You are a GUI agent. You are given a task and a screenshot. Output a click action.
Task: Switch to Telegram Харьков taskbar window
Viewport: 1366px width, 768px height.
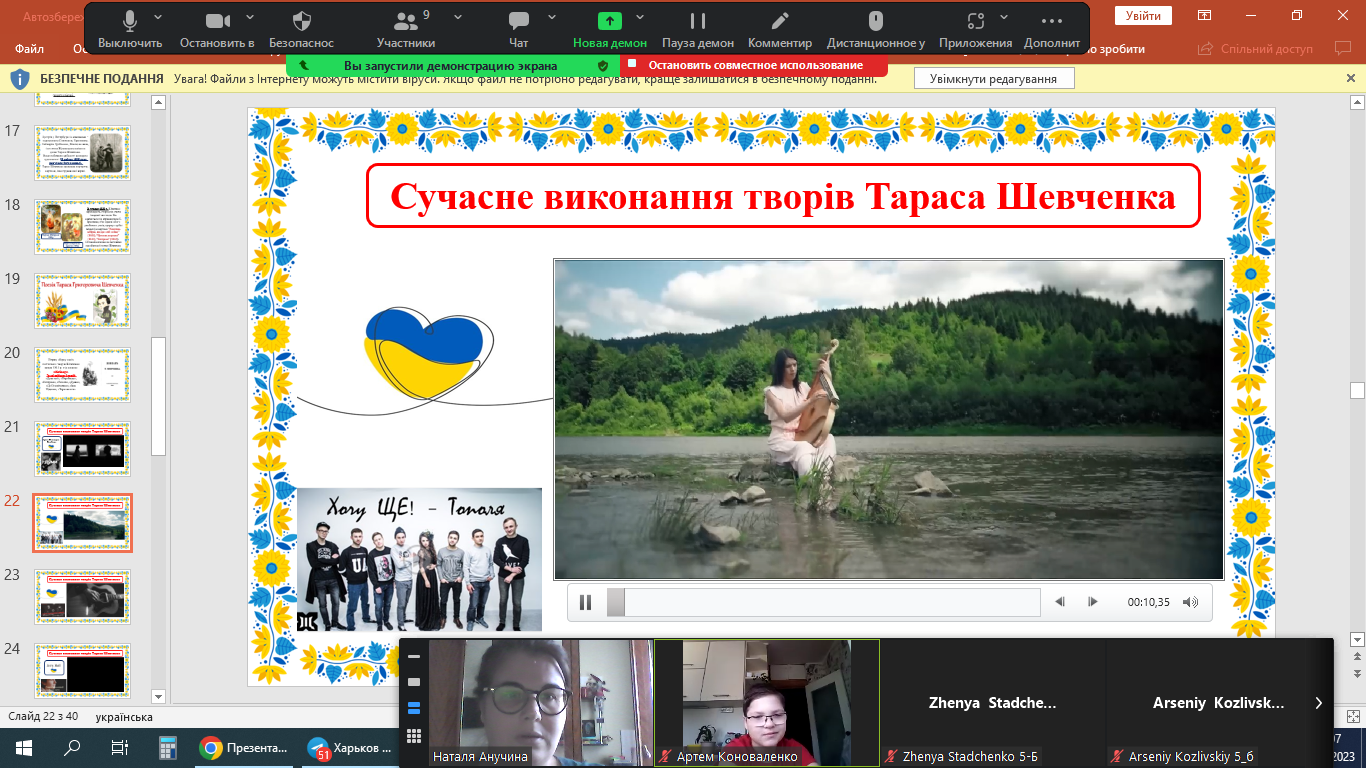pyautogui.click(x=351, y=747)
